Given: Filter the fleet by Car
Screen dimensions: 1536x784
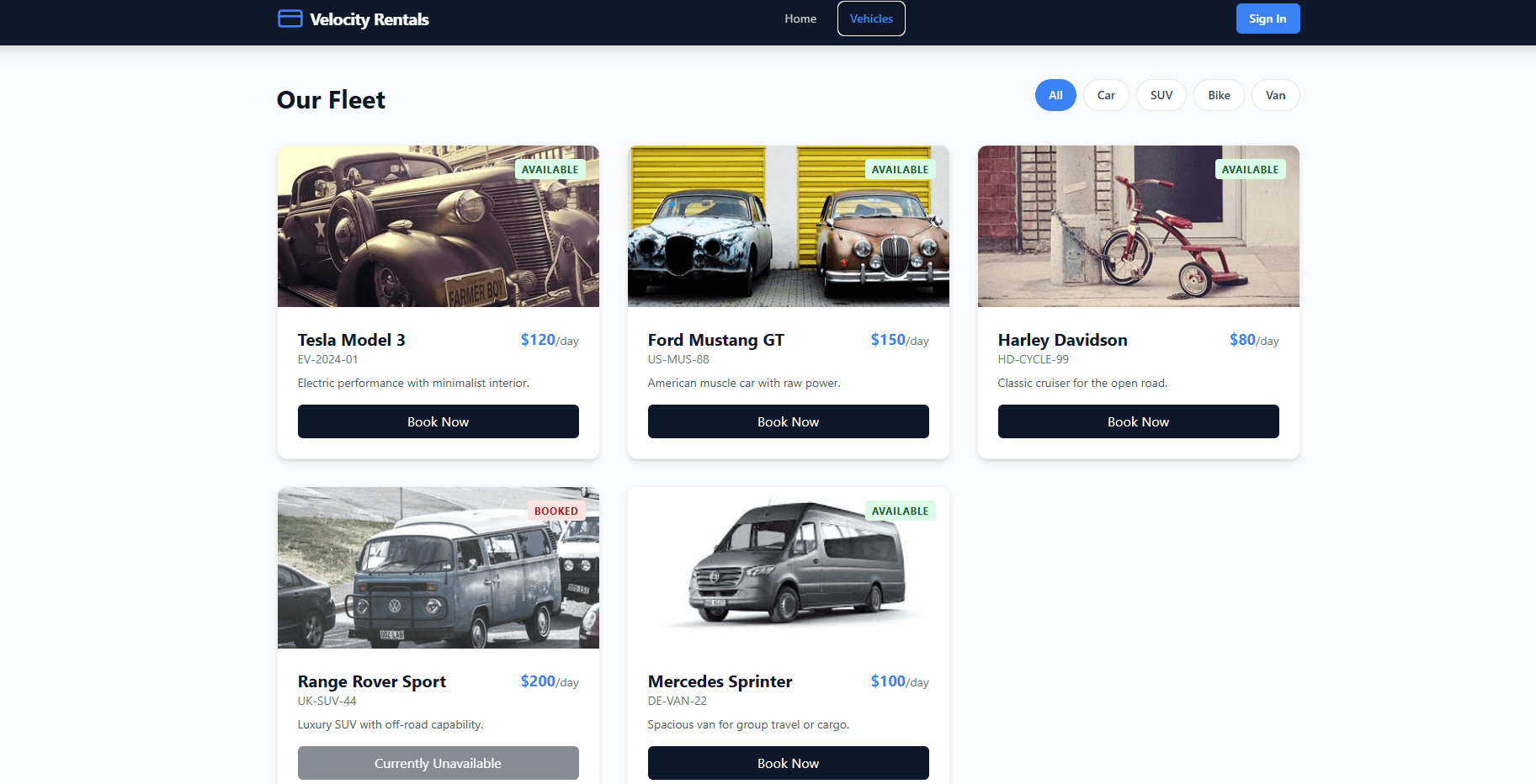Looking at the screenshot, I should [1106, 95].
